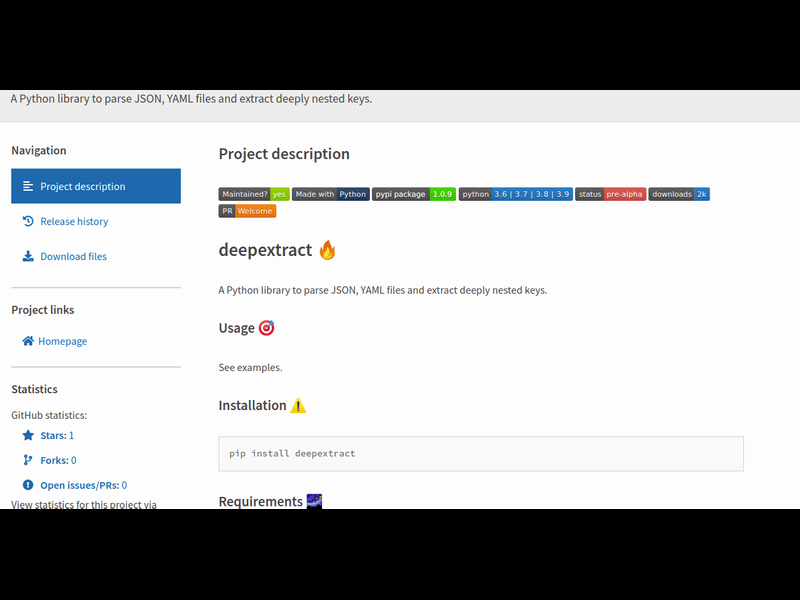The image size is (800, 600).
Task: Click the downloads 2k badge
Action: click(x=679, y=194)
